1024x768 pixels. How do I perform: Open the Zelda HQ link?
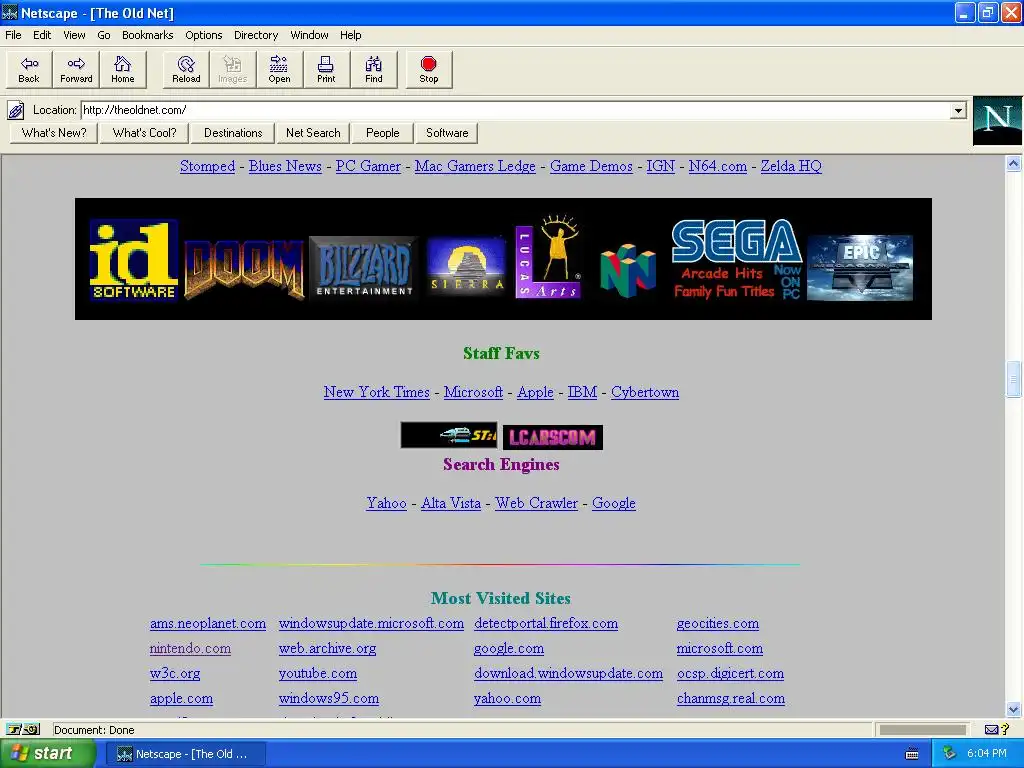click(791, 167)
